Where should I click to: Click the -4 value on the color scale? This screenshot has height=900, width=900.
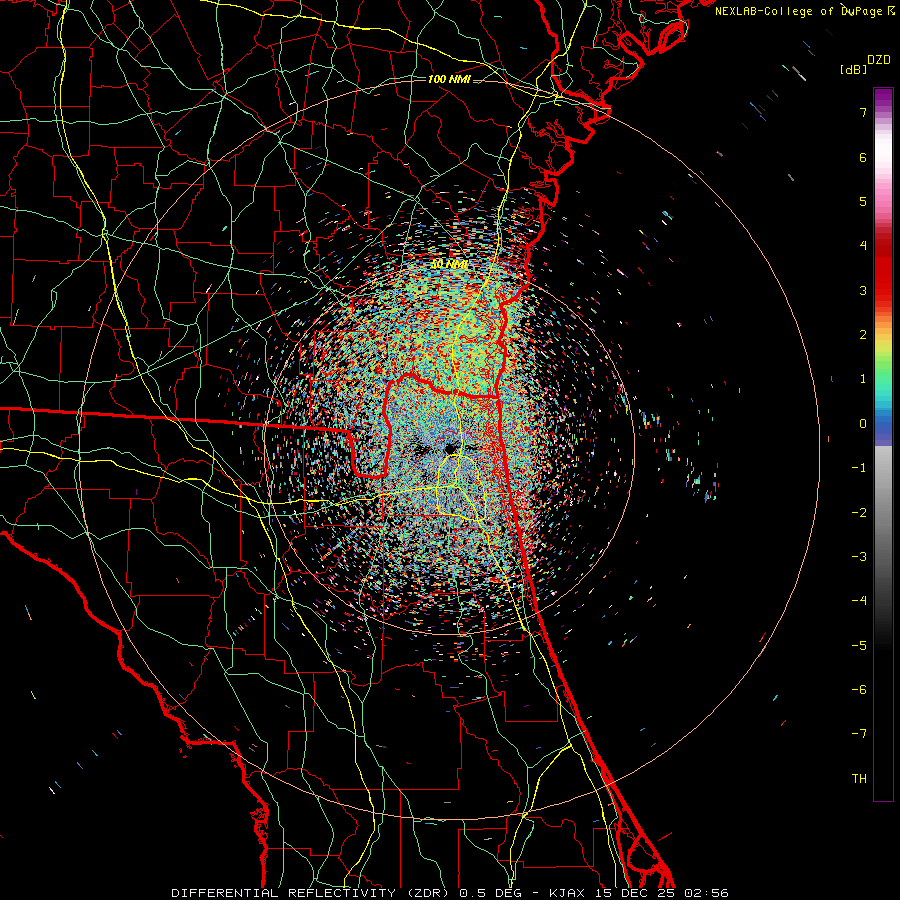(x=859, y=600)
